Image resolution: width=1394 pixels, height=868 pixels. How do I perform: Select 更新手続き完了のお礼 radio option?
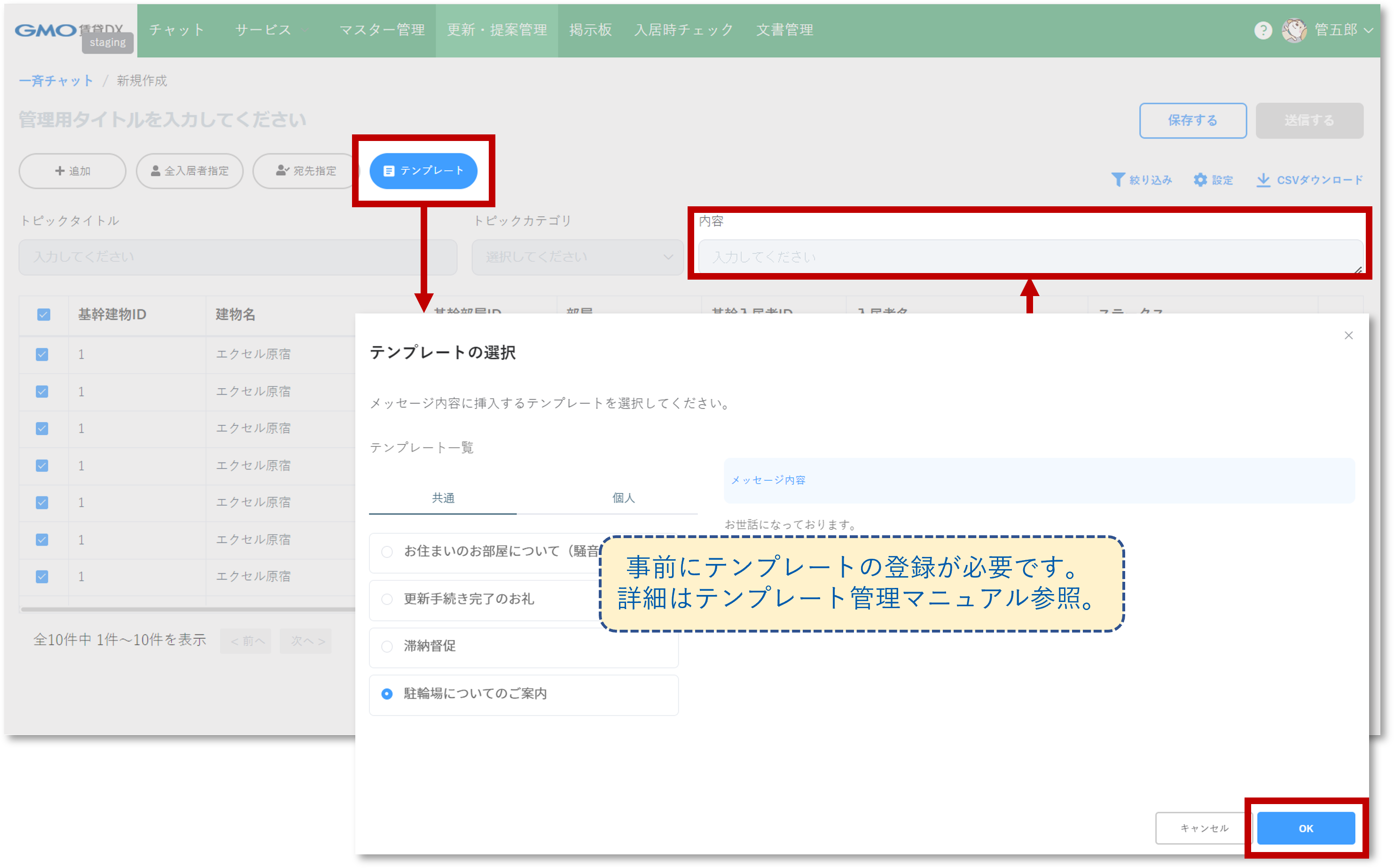387,599
